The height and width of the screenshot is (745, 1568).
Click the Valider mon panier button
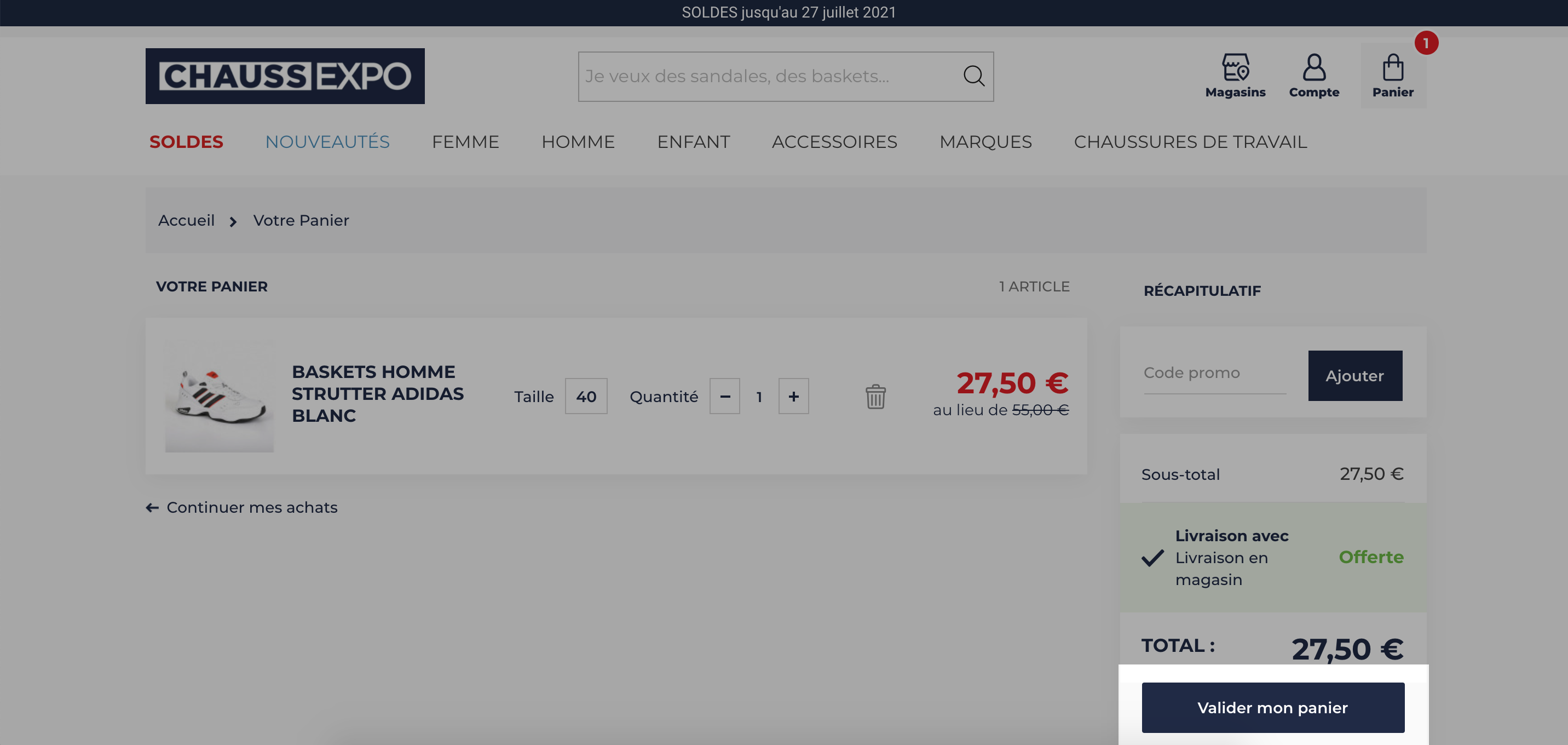pos(1273,708)
